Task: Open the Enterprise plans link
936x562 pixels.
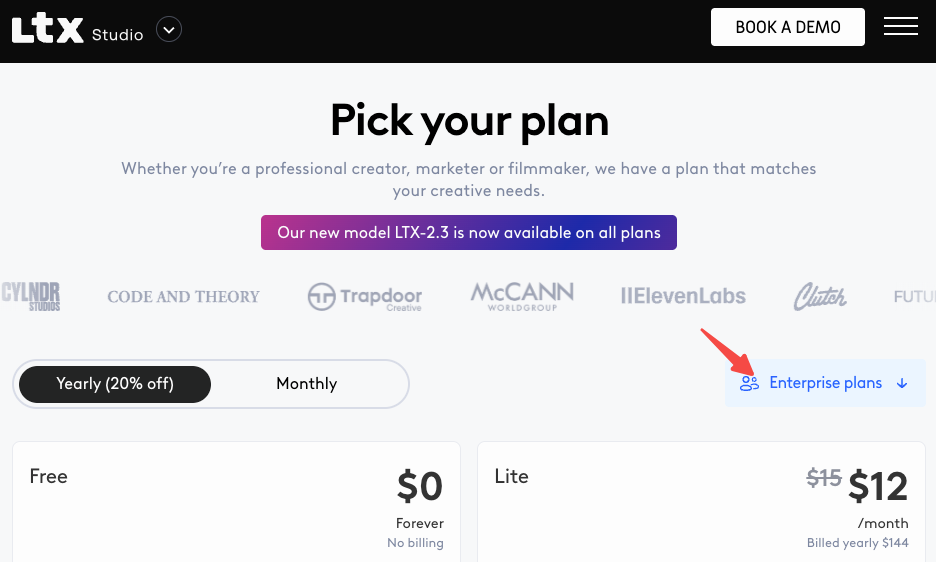Action: pyautogui.click(x=825, y=383)
